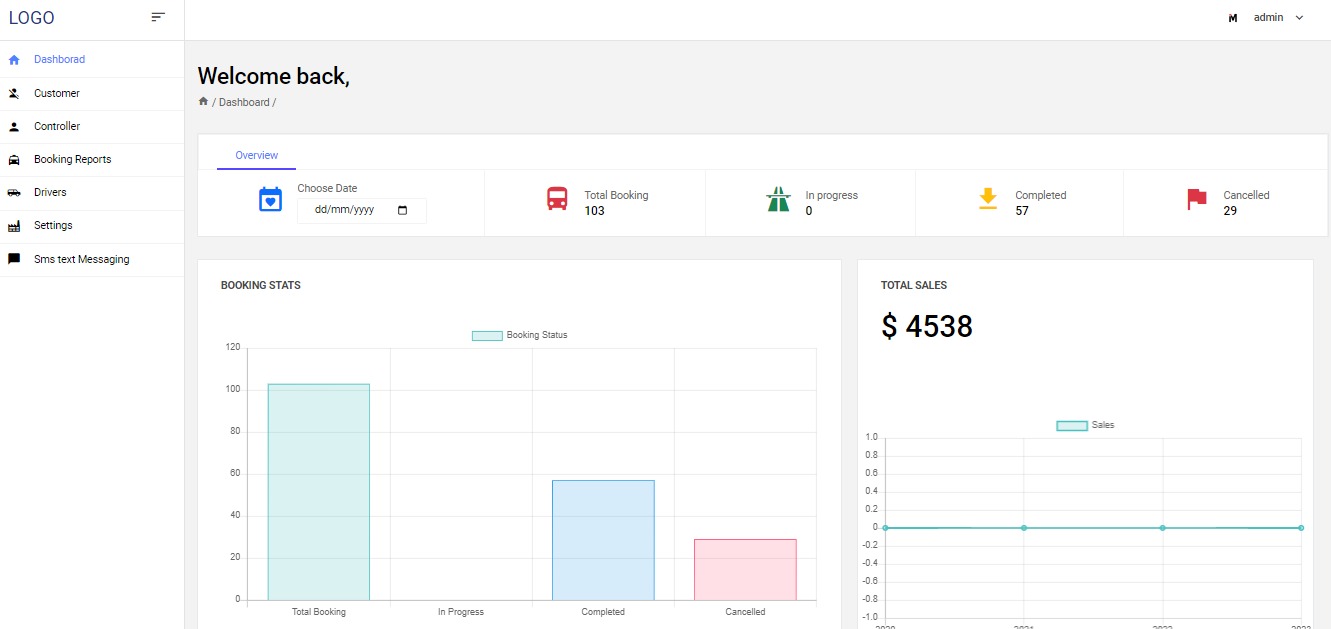Click the Welcome back heading

(x=274, y=75)
